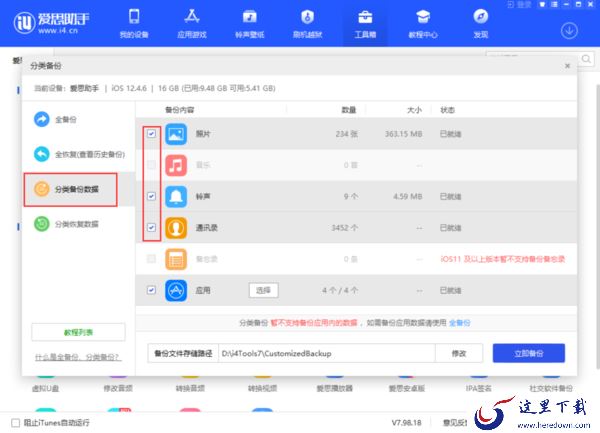Click the 登录 login link at top
This screenshot has width=600, height=433.
[x=520, y=5]
